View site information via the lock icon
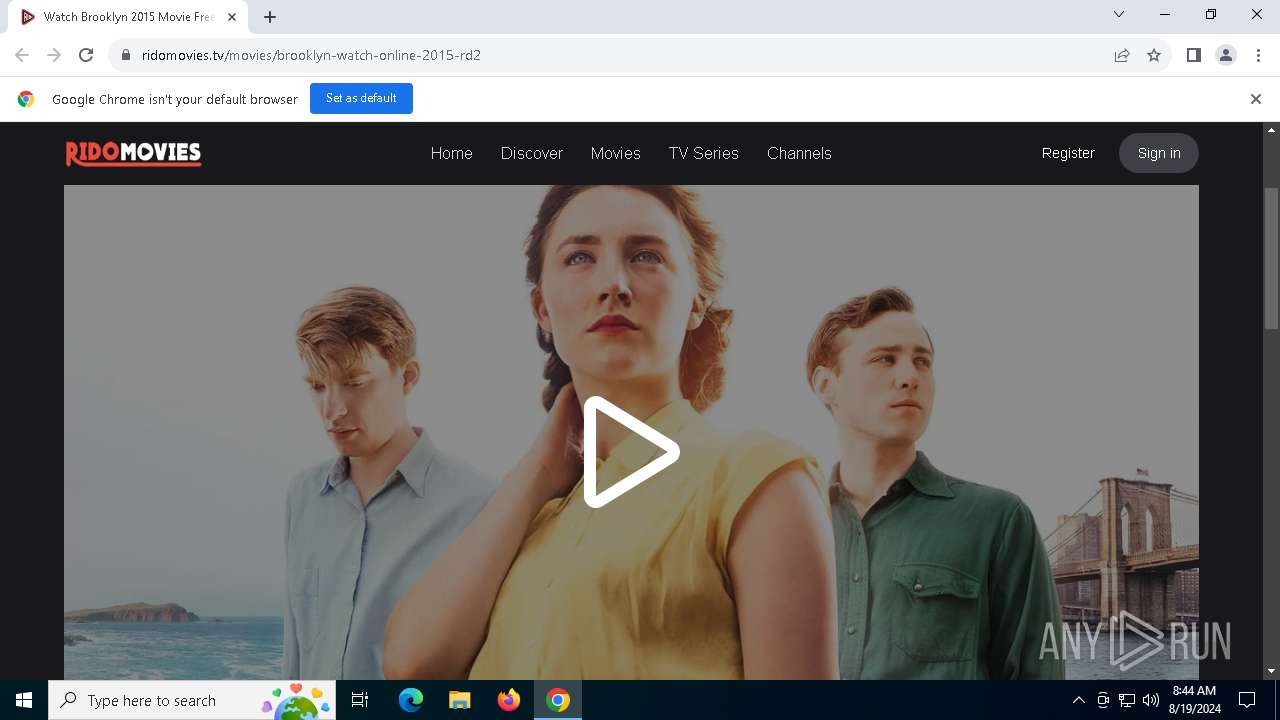The image size is (1280, 720). coord(126,55)
